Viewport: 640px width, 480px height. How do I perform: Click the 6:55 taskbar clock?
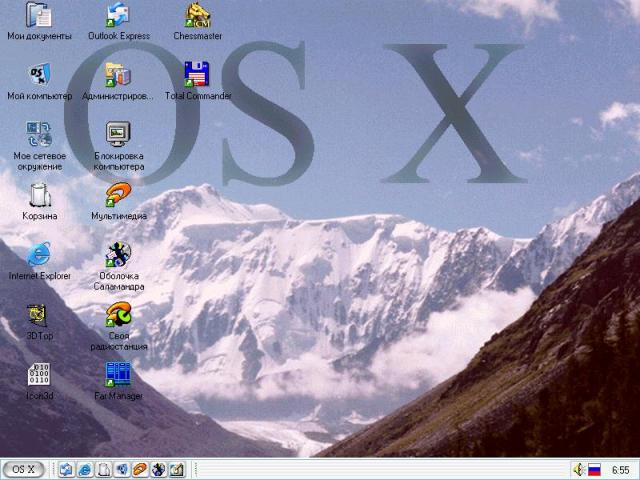(x=620, y=470)
